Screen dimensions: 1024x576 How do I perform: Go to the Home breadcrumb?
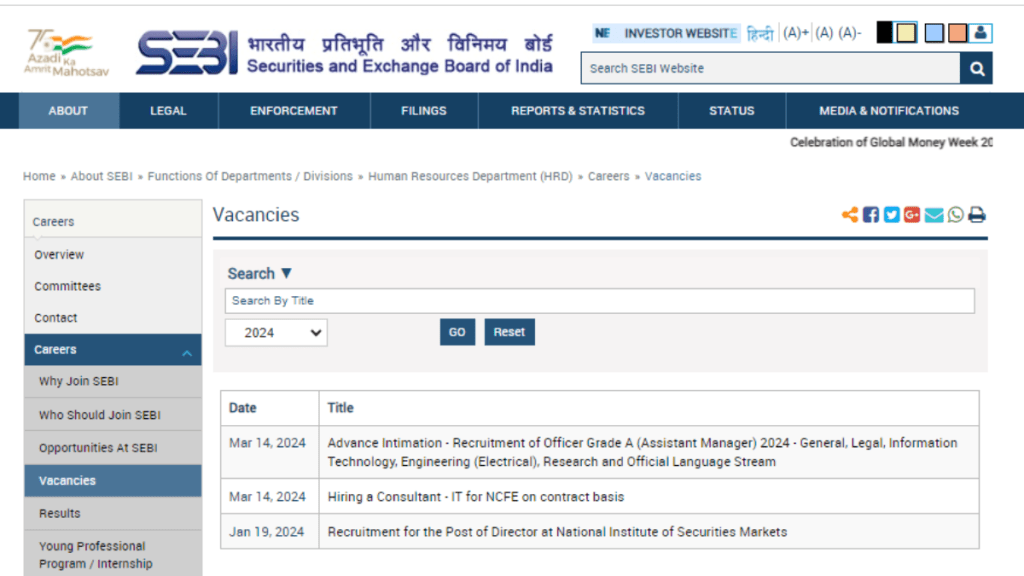39,176
